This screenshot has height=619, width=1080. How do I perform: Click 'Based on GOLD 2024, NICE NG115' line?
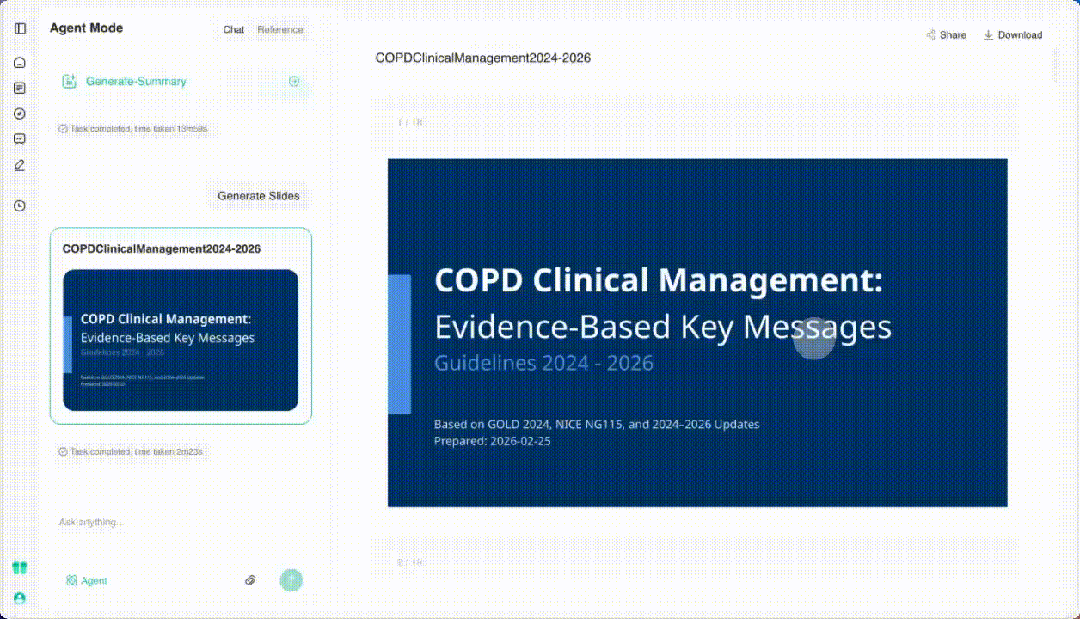596,424
